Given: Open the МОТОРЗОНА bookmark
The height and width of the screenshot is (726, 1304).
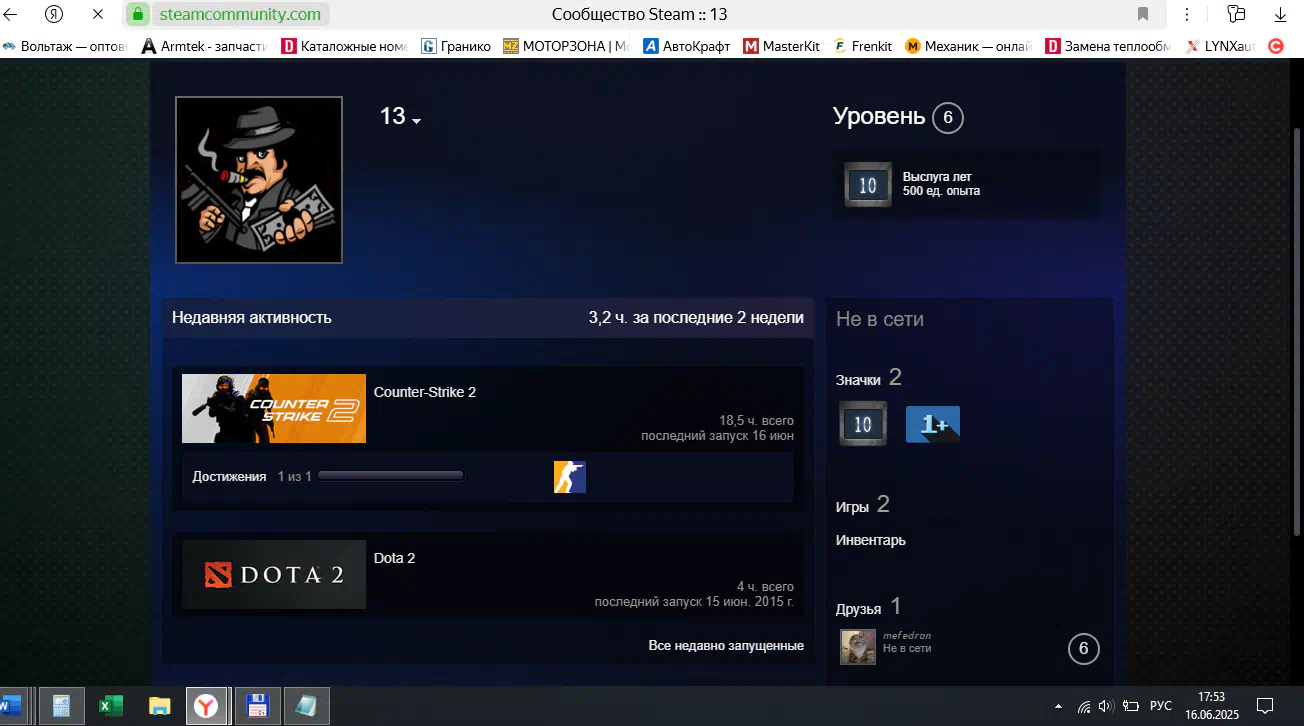Looking at the screenshot, I should coord(566,46).
